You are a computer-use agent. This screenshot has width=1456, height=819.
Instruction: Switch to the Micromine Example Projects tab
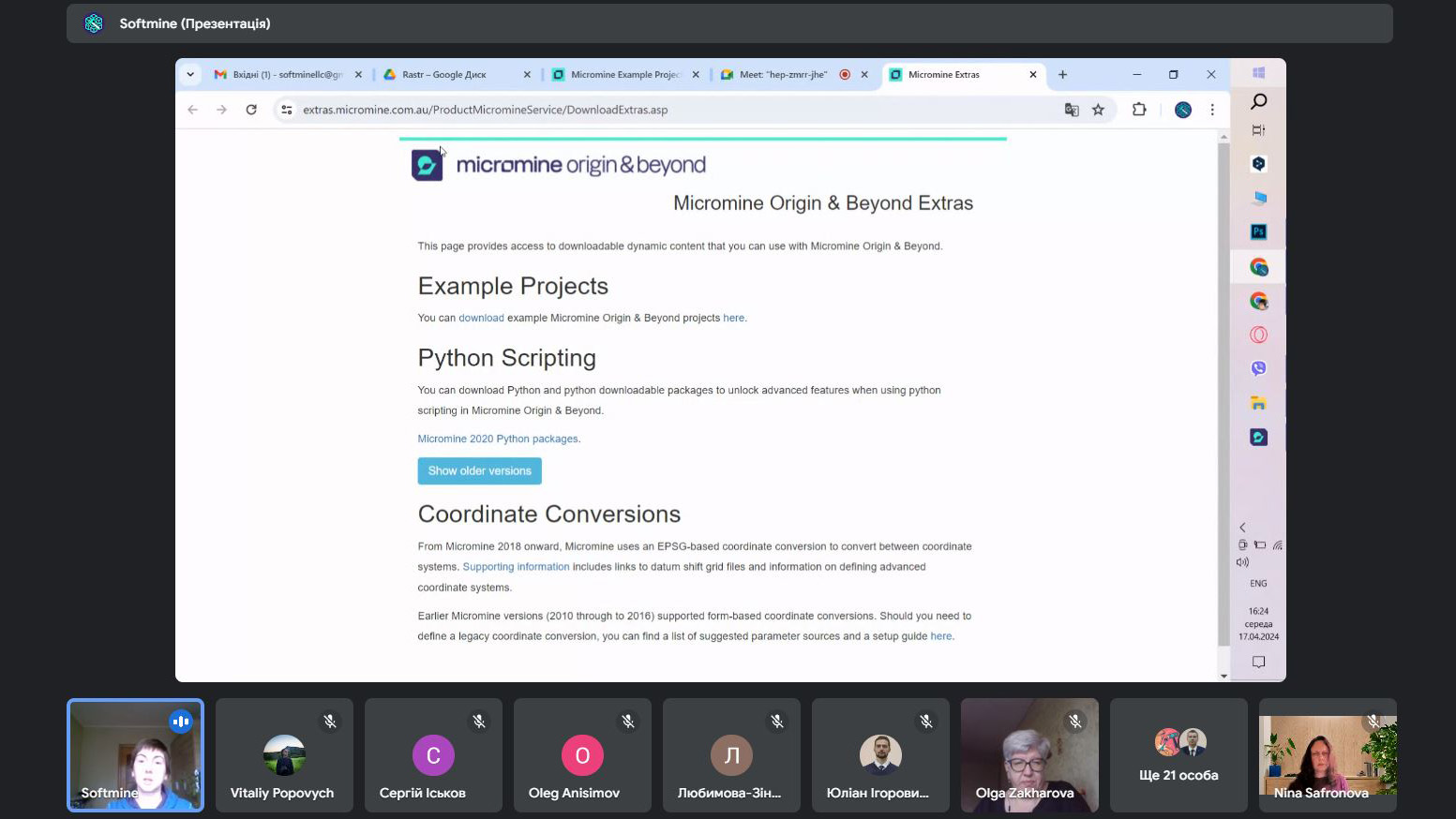click(623, 75)
